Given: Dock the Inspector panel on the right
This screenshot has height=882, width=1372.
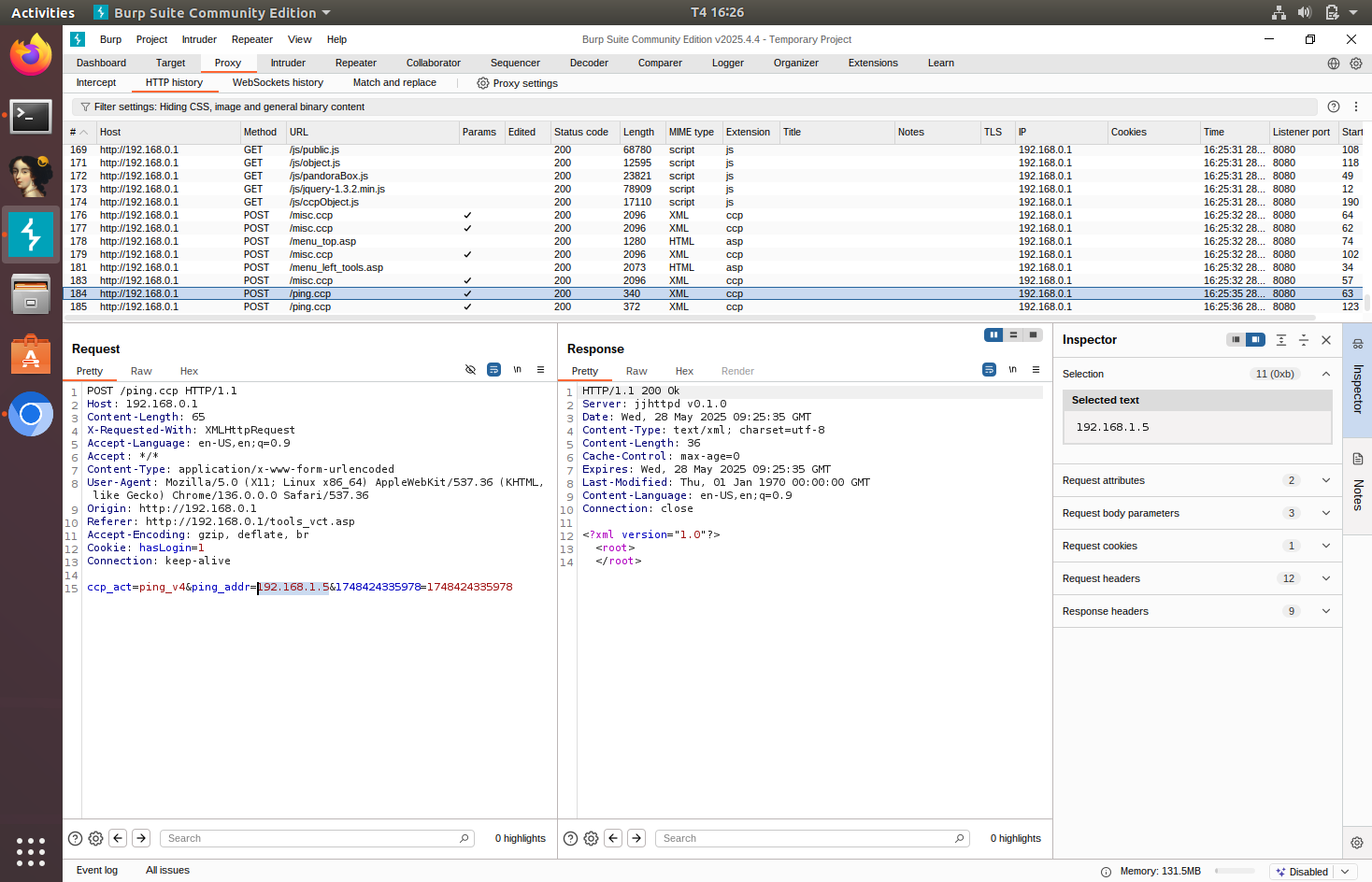Looking at the screenshot, I should pos(1255,340).
